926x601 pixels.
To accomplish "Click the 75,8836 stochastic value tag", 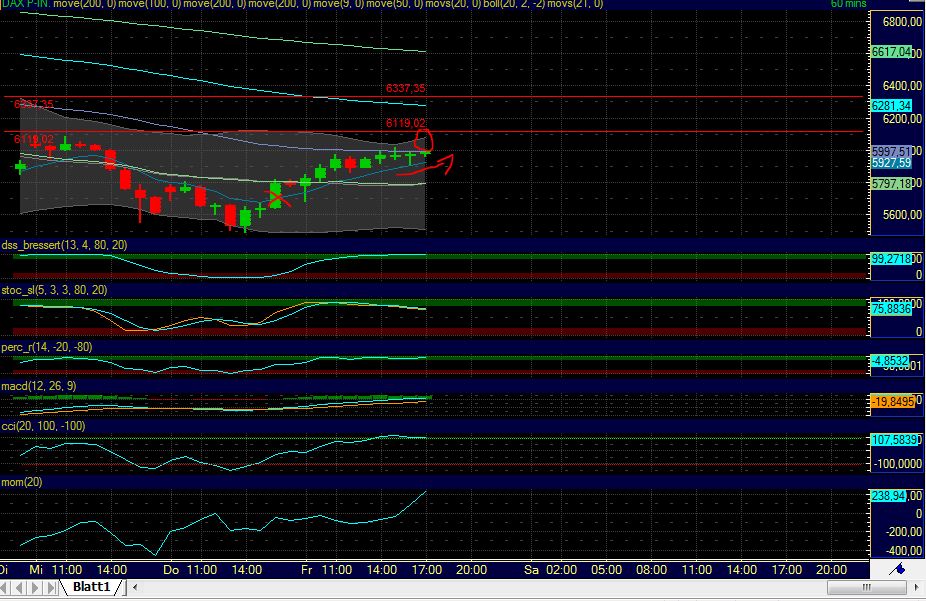I will [891, 309].
